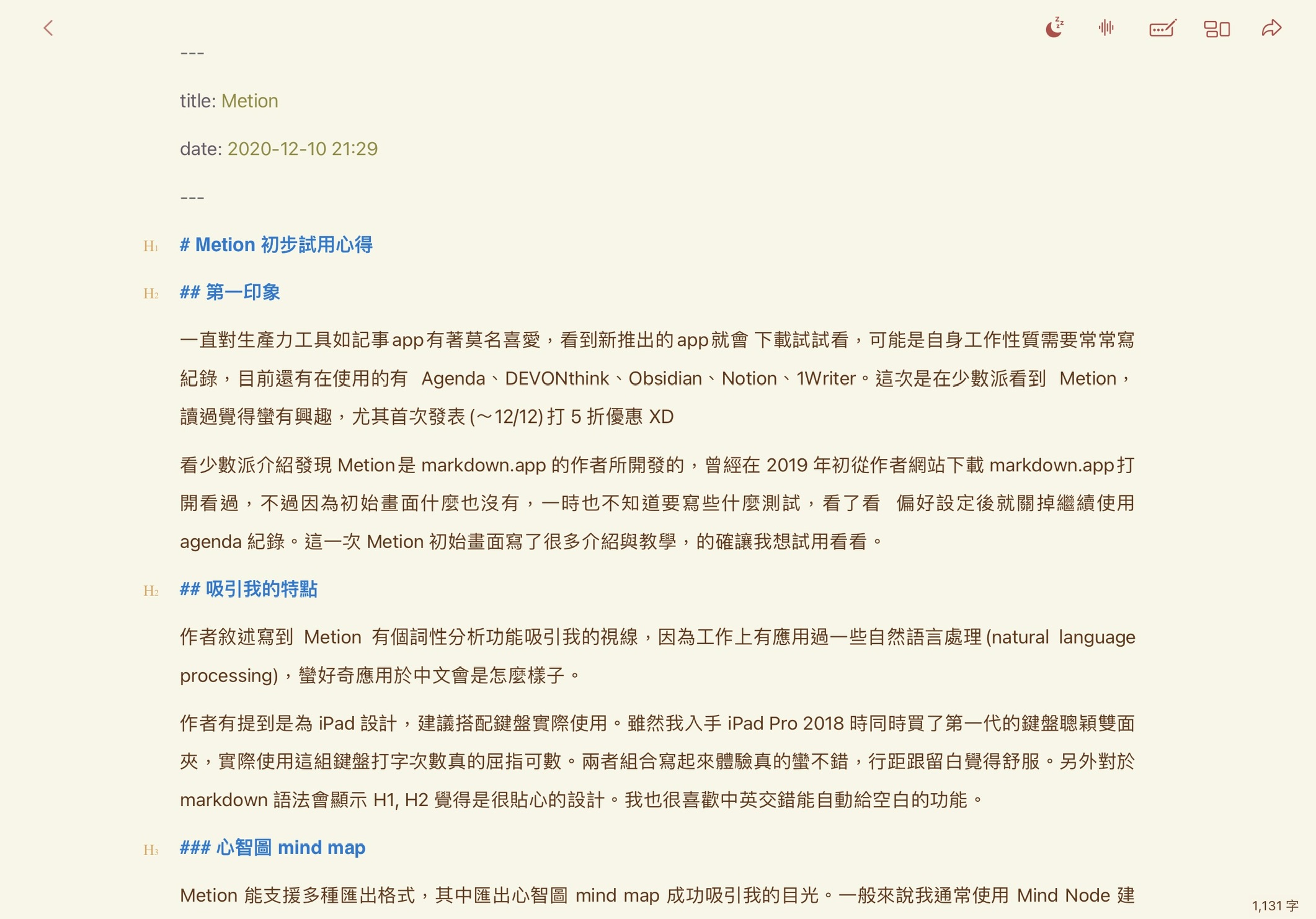Click the H3 marker beside 心智圖 mind map

click(151, 850)
